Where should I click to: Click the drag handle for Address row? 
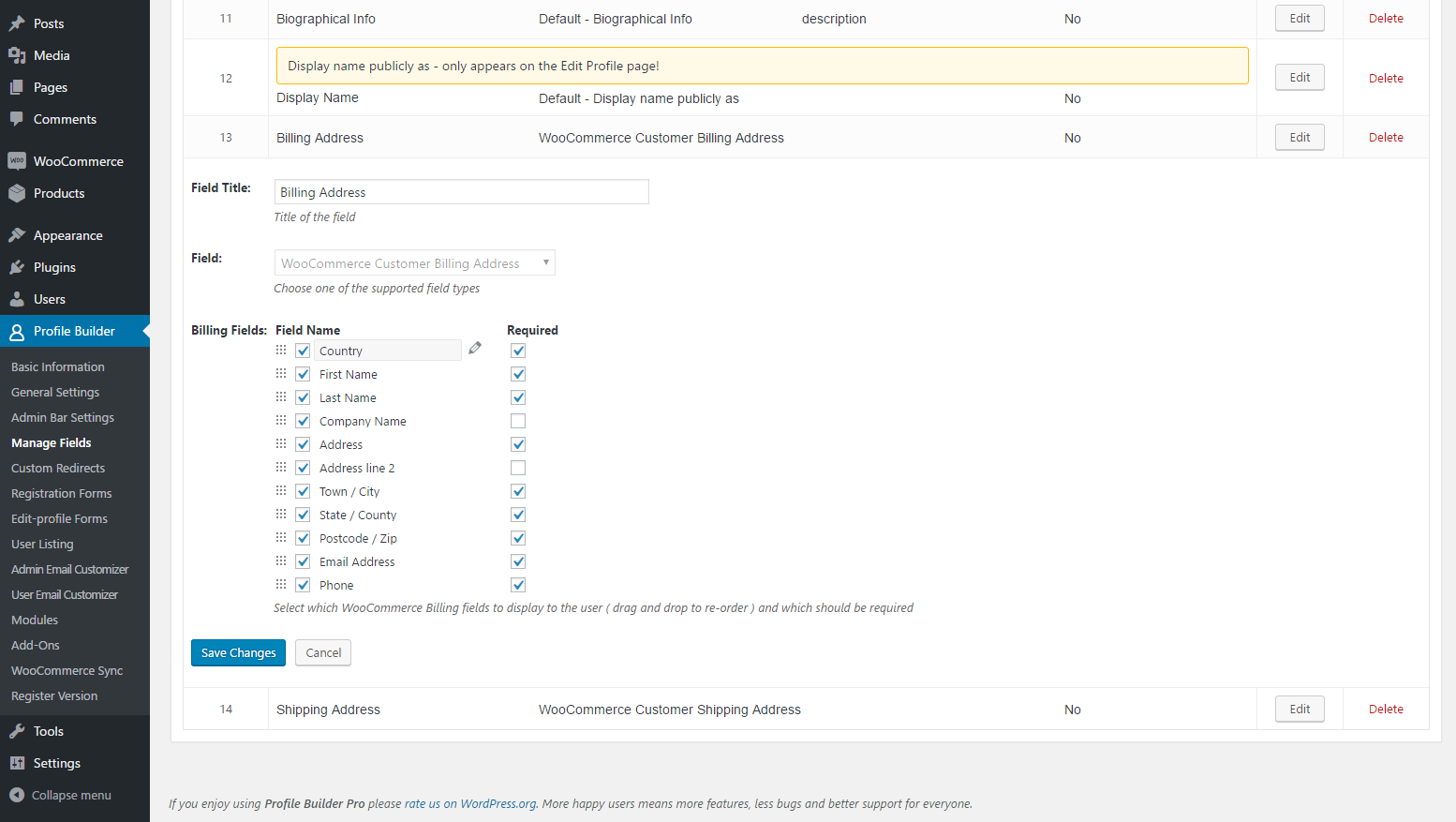pyautogui.click(x=281, y=443)
